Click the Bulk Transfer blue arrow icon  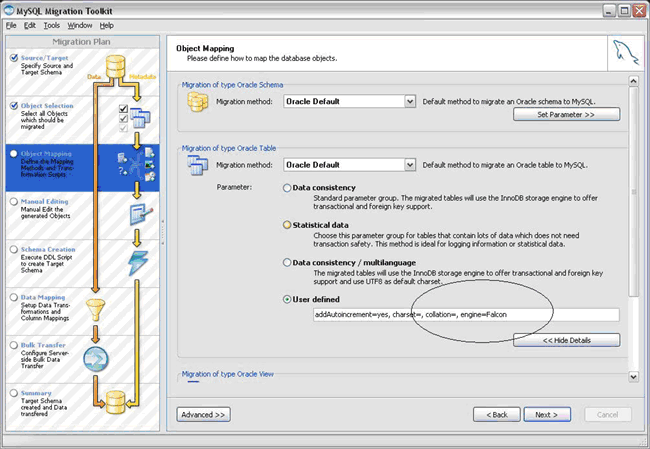[96, 359]
